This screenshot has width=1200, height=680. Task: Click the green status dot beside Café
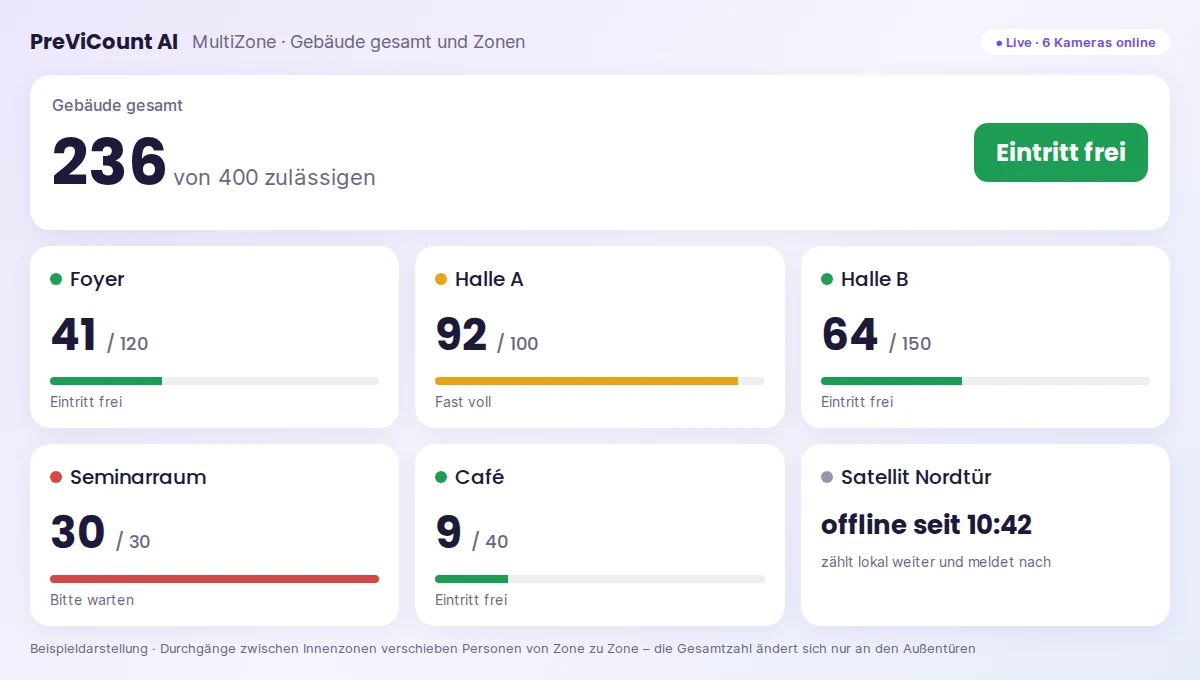coord(441,477)
